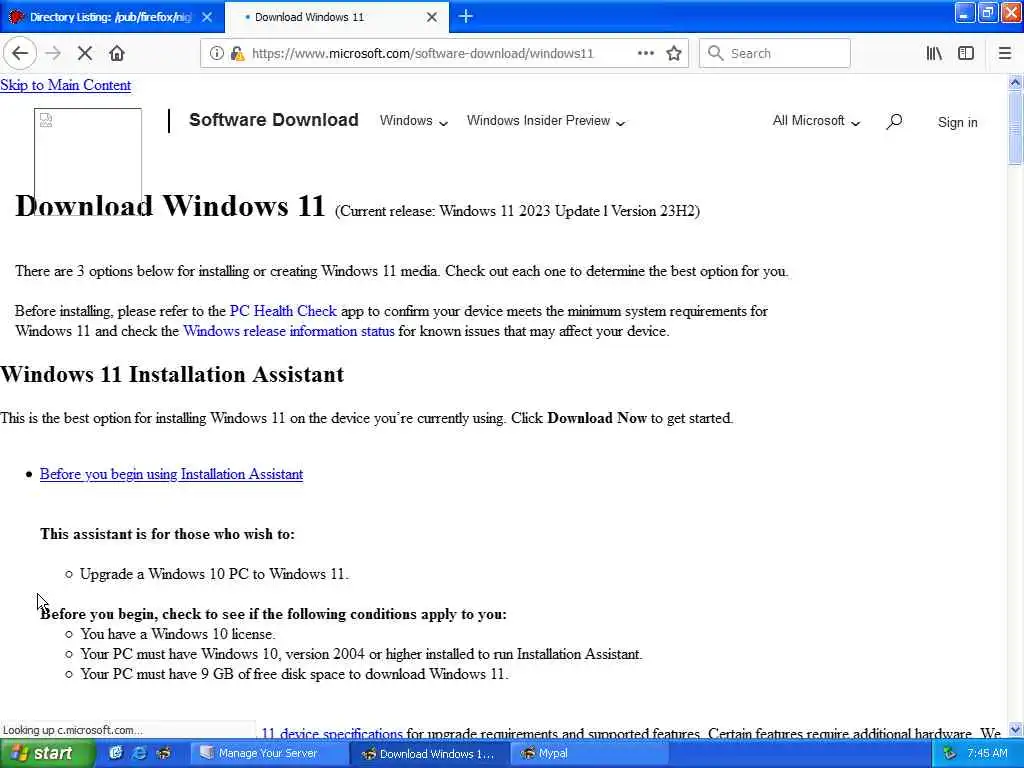Screen dimensions: 1024x768
Task: Click the Sign in link
Action: [x=957, y=122]
